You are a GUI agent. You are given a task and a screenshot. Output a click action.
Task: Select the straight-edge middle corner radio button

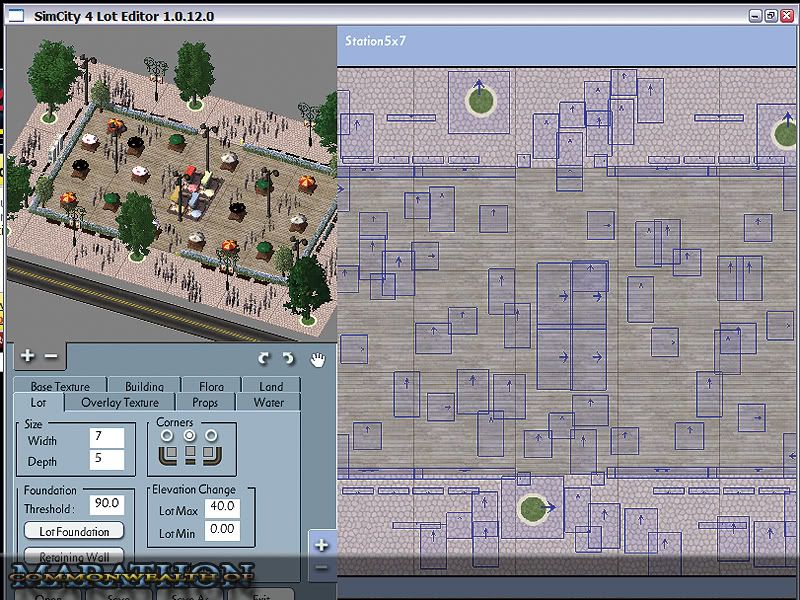tap(189, 436)
